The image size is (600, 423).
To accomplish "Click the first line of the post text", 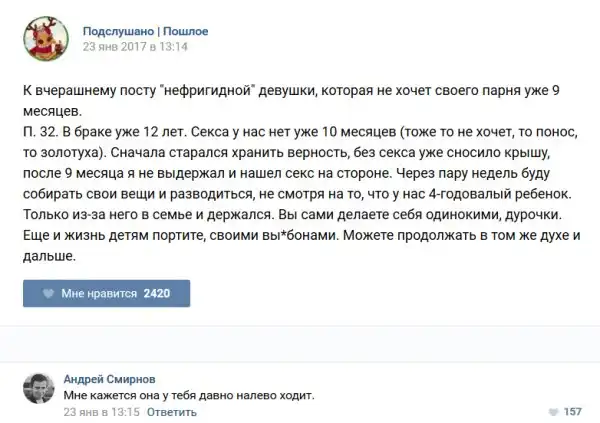I will pos(305,91).
